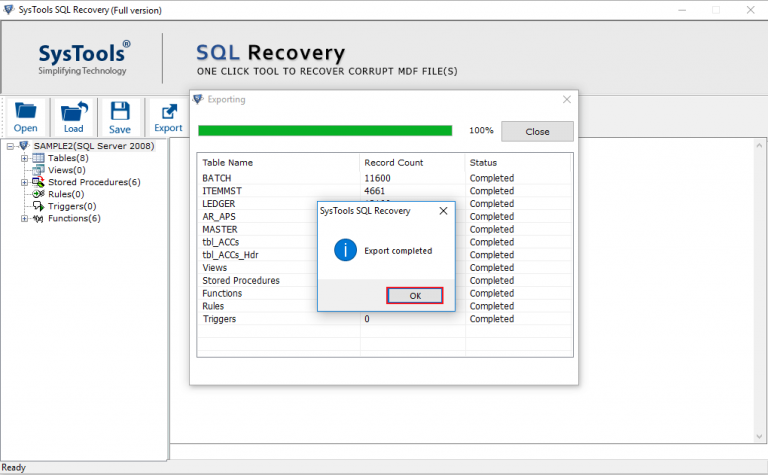Image resolution: width=768 pixels, height=475 pixels.
Task: Click the Export toolbar icon
Action: (x=169, y=112)
